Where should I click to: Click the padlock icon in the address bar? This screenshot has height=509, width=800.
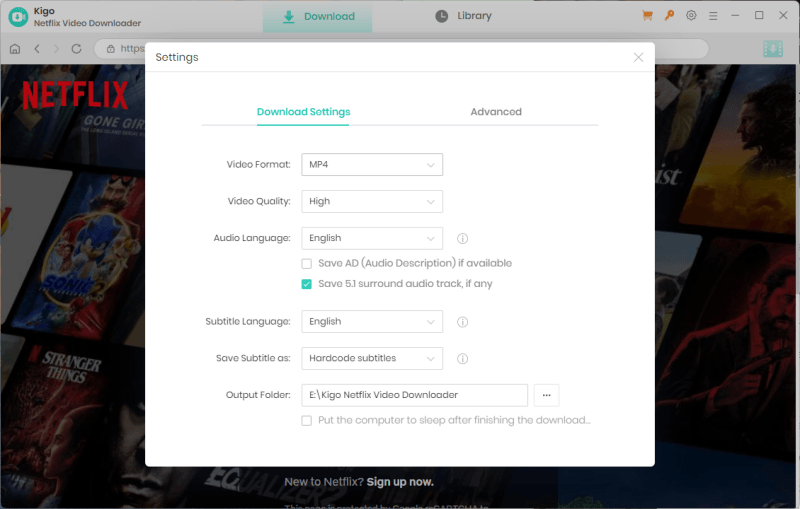pyautogui.click(x=110, y=49)
